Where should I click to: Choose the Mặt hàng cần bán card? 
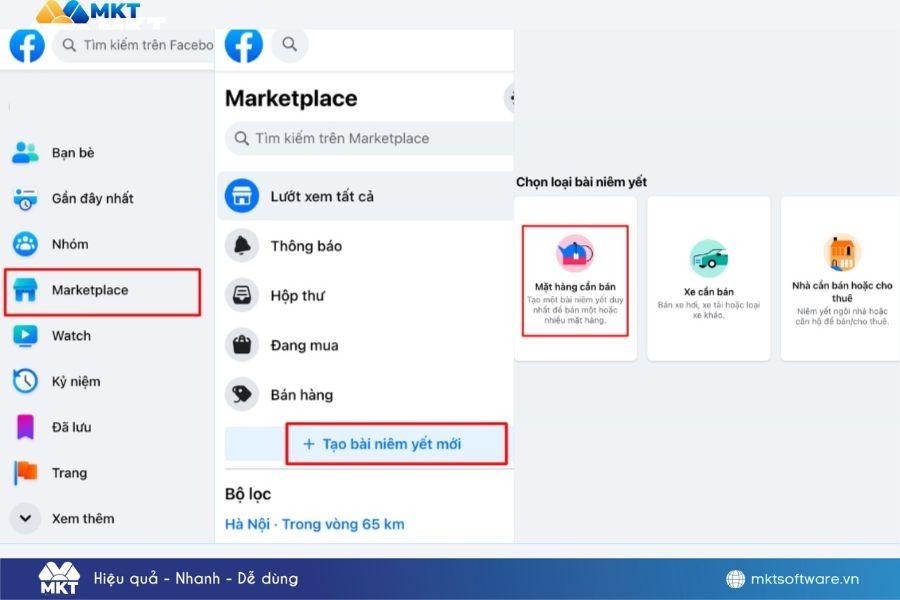pos(575,280)
